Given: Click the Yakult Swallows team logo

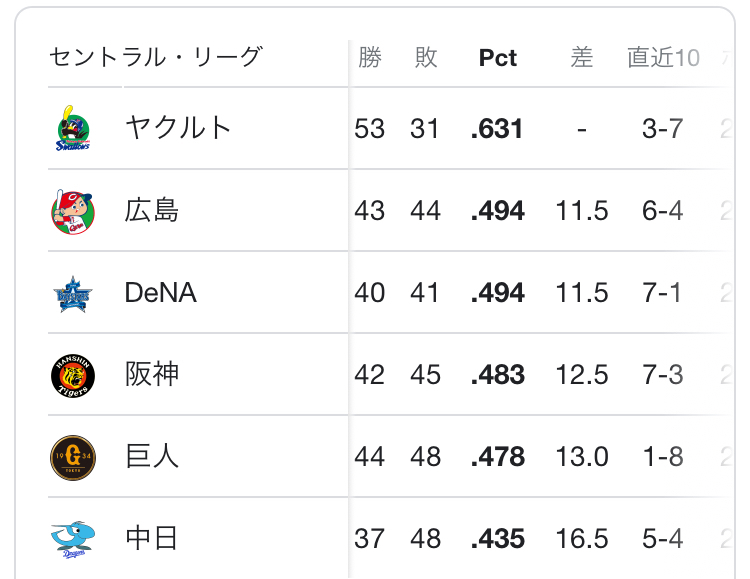Looking at the screenshot, I should click(x=73, y=128).
